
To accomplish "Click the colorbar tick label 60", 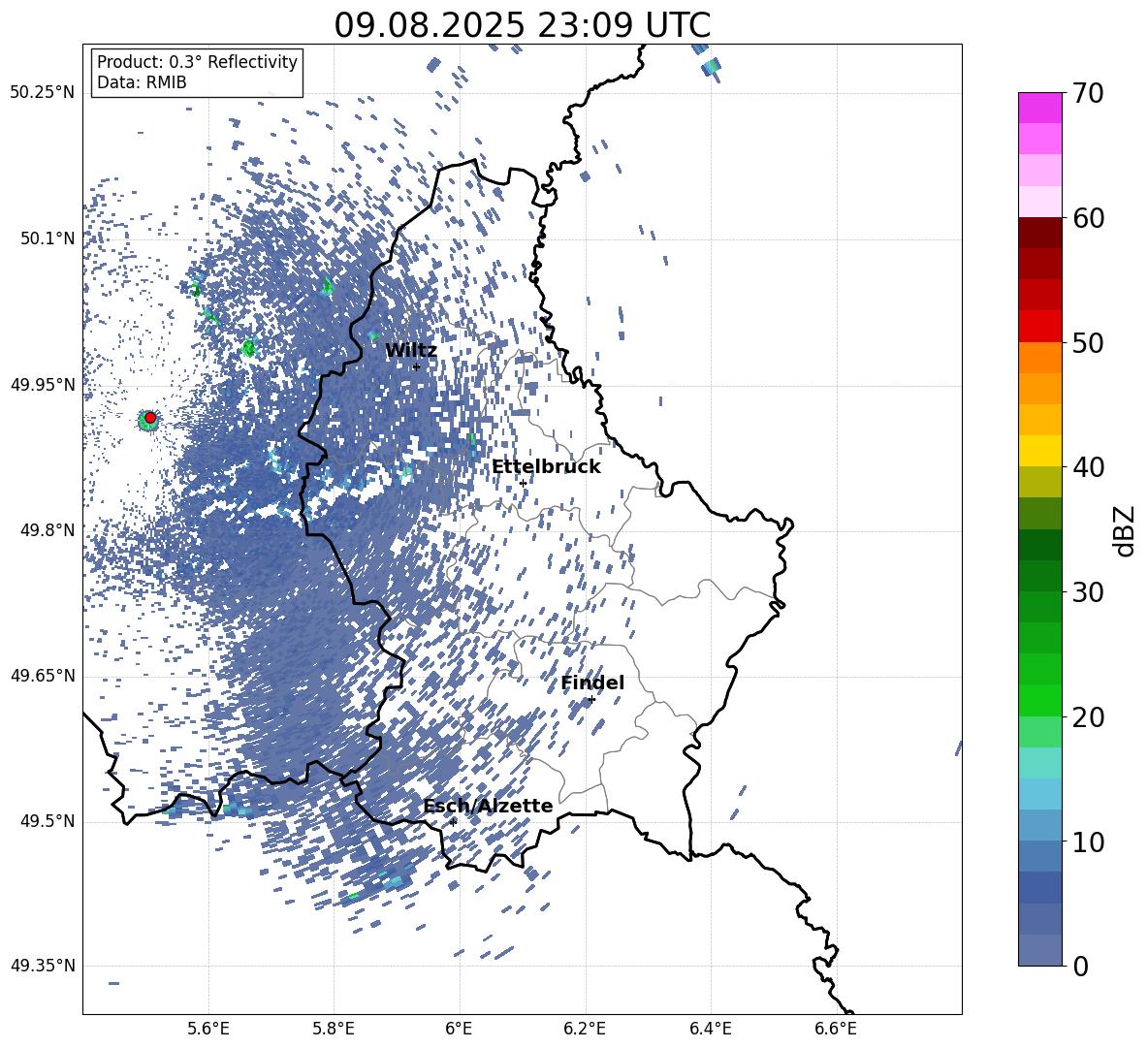I will (1088, 218).
